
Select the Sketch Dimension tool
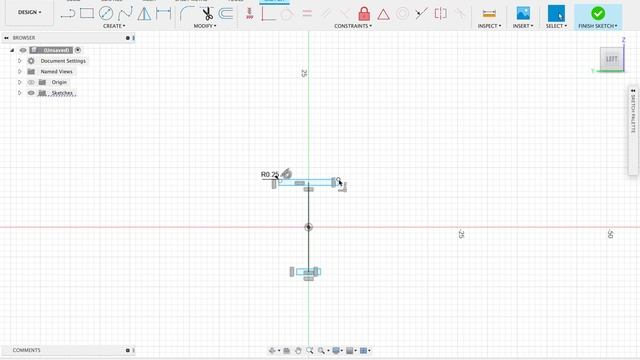[163, 13]
